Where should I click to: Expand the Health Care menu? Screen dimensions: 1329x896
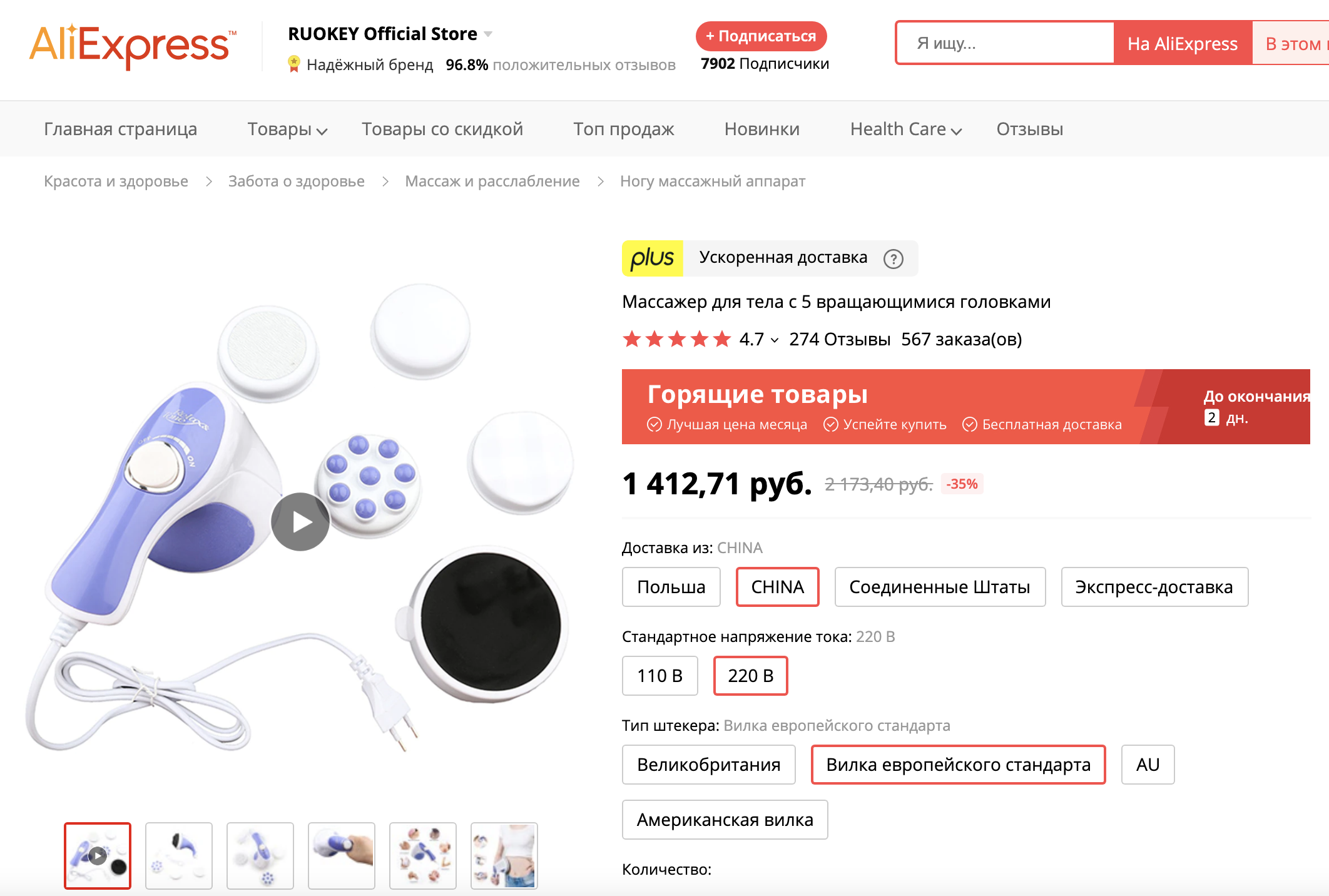(x=905, y=130)
